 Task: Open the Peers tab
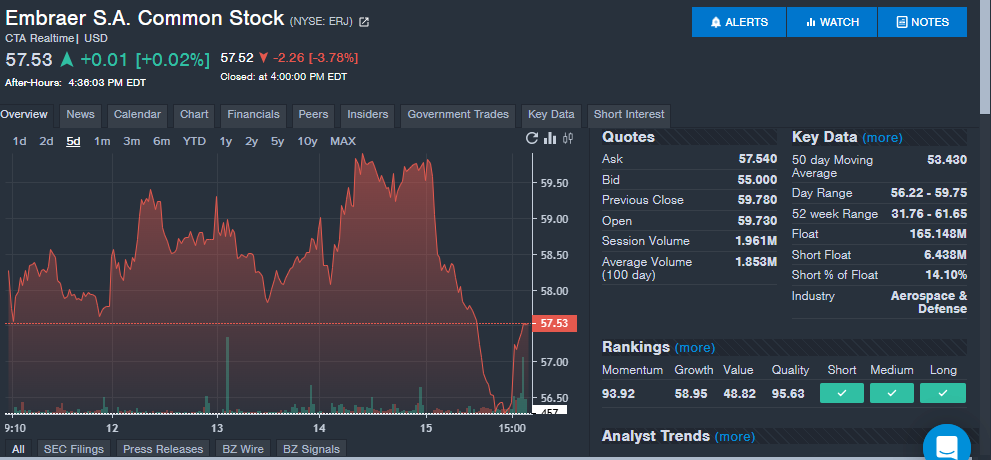tap(313, 115)
